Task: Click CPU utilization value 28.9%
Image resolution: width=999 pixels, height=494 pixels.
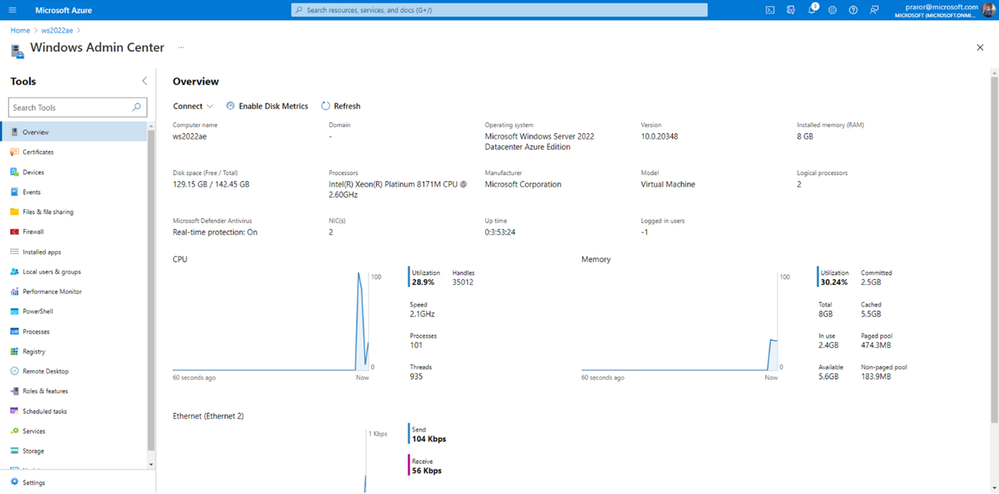Action: click(x=423, y=282)
